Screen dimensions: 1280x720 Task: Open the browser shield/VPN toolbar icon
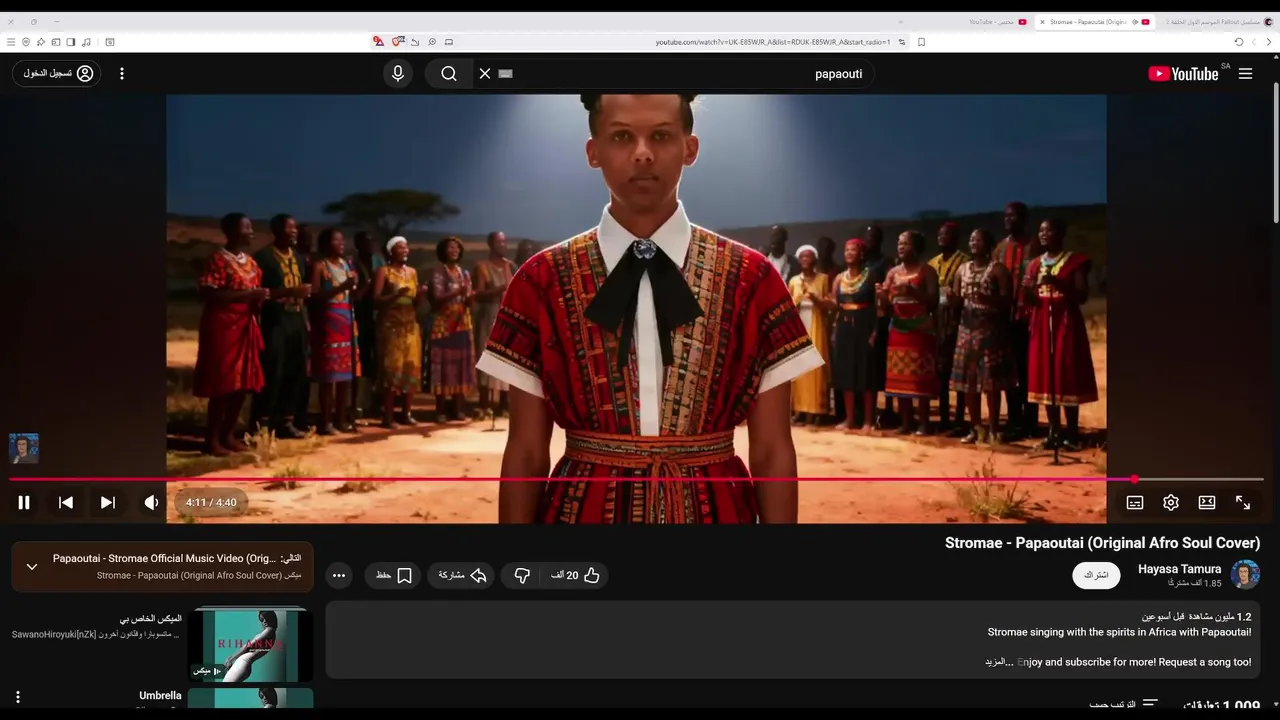coord(26,42)
